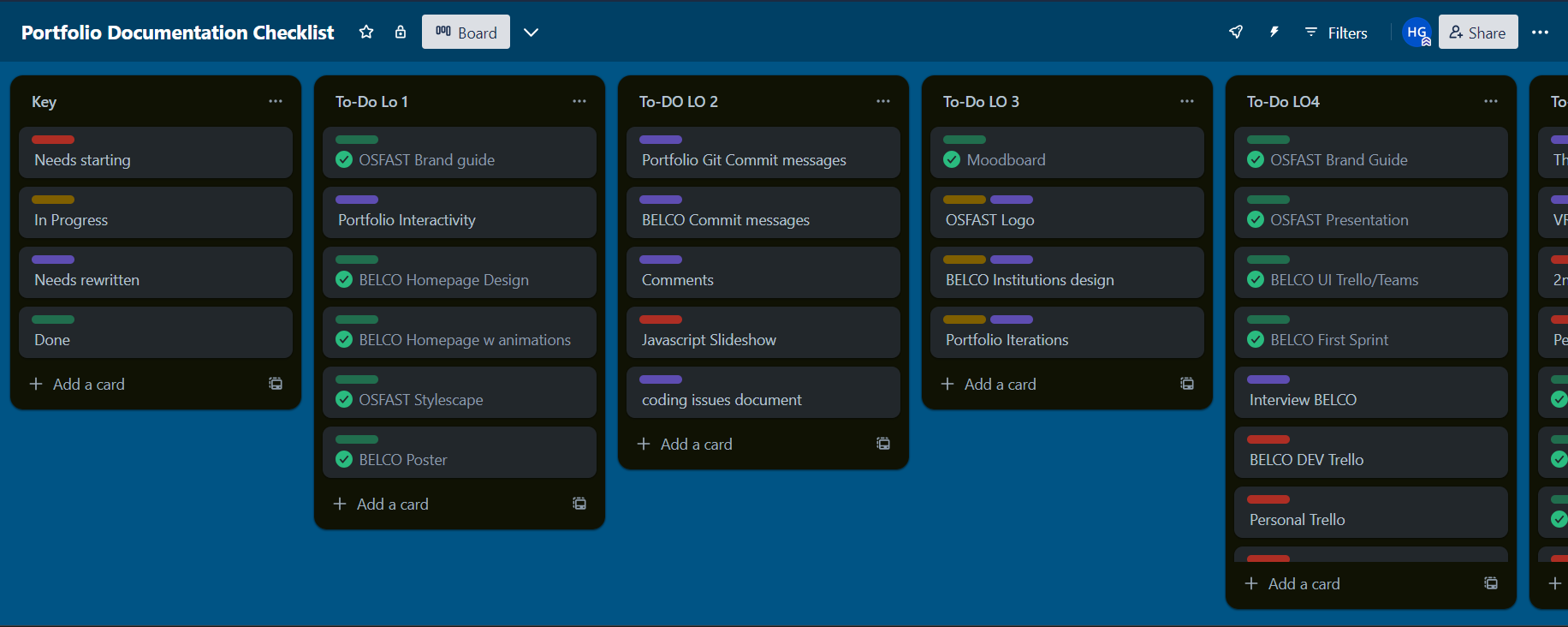Uncheck the OSFAST Brand guide complete mark
Viewport: 1568px width, 627px height.
[344, 159]
